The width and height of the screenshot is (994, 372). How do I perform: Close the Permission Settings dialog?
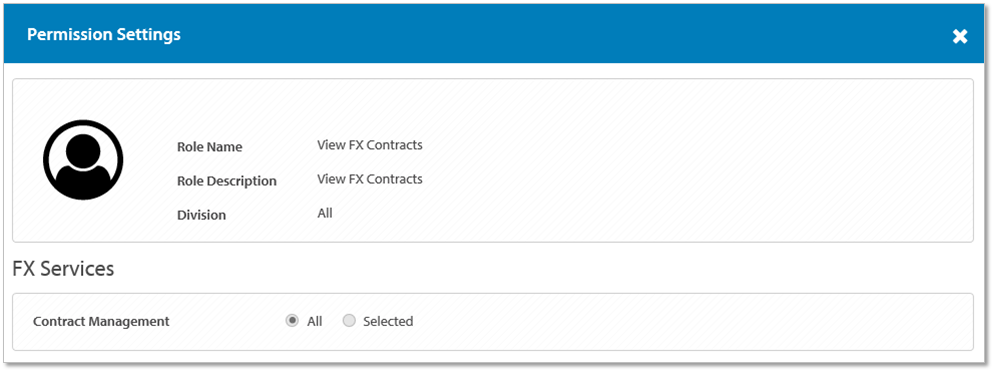coord(960,36)
